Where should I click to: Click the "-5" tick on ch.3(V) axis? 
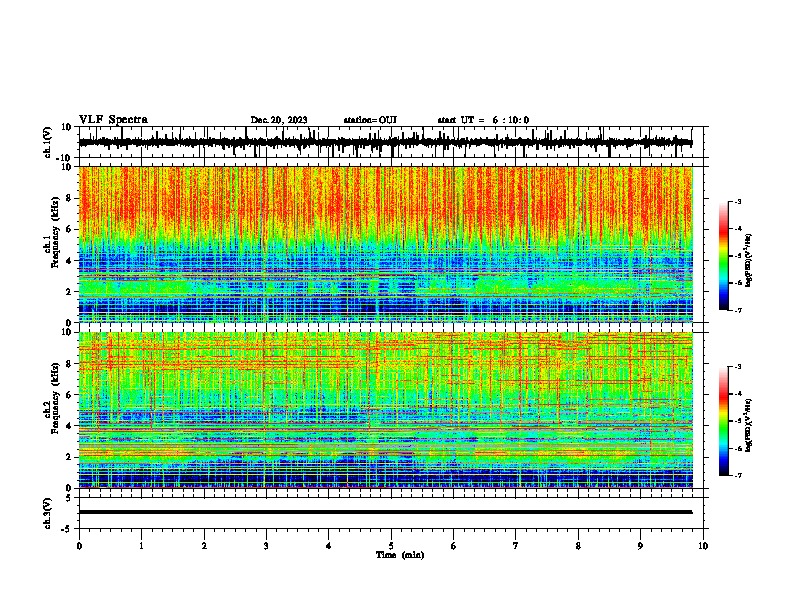pos(67,529)
